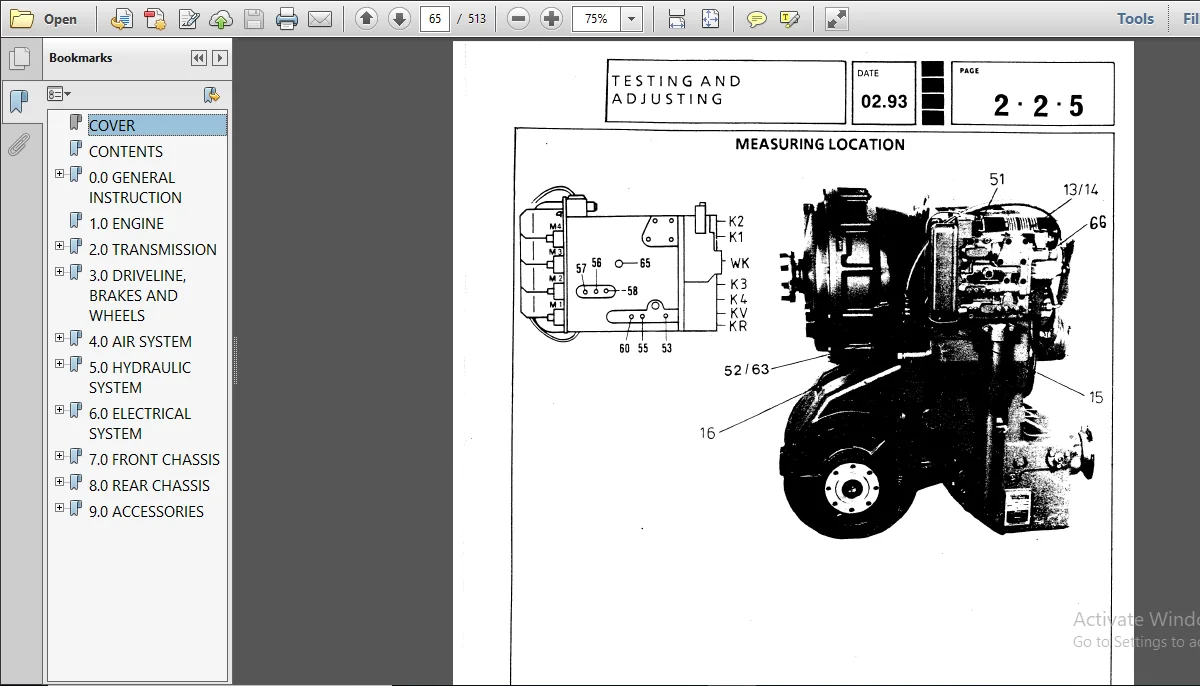Viewport: 1200px width, 686px height.
Task: Expand the 0.0 GENERAL INSTRUCTION node
Action: (x=59, y=174)
